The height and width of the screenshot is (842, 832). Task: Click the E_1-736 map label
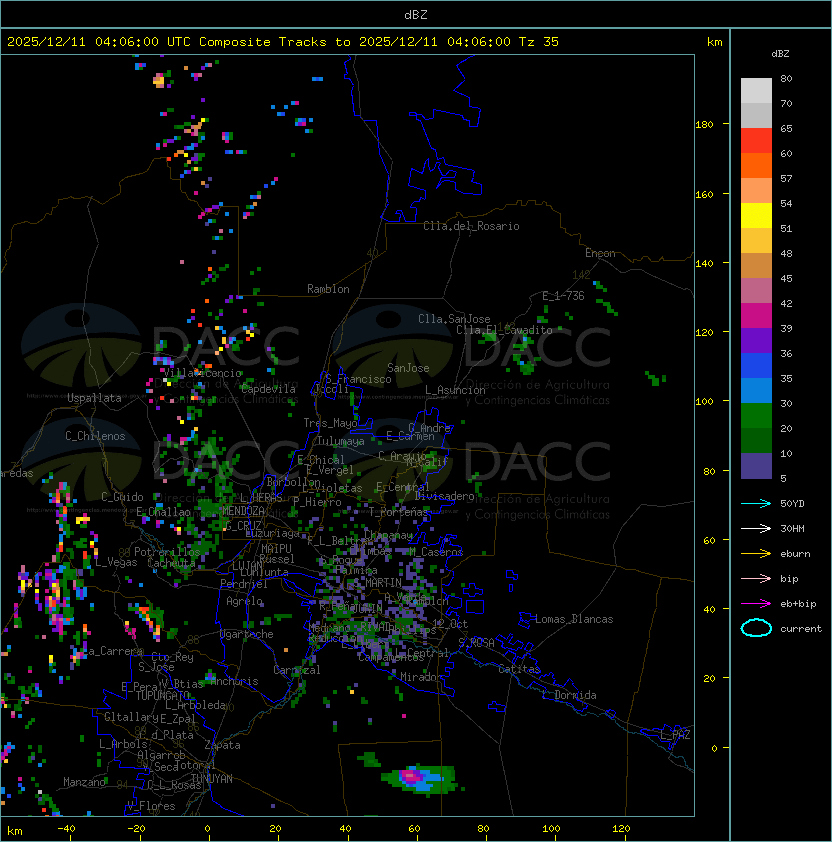[x=563, y=296]
